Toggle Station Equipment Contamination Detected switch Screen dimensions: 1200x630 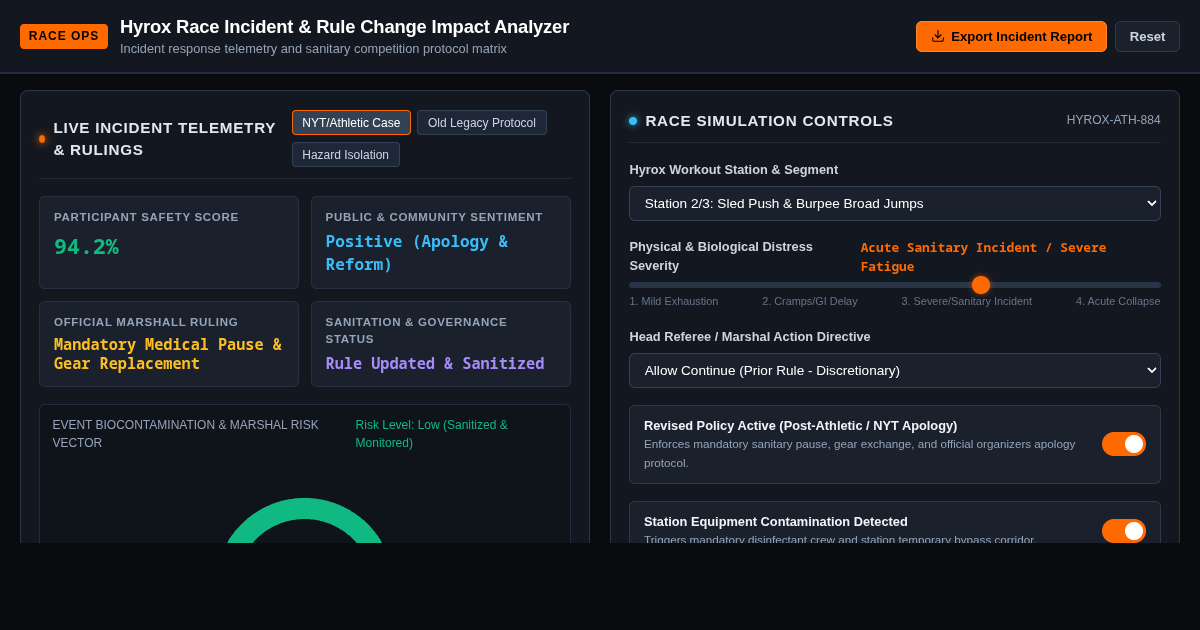point(1124,531)
